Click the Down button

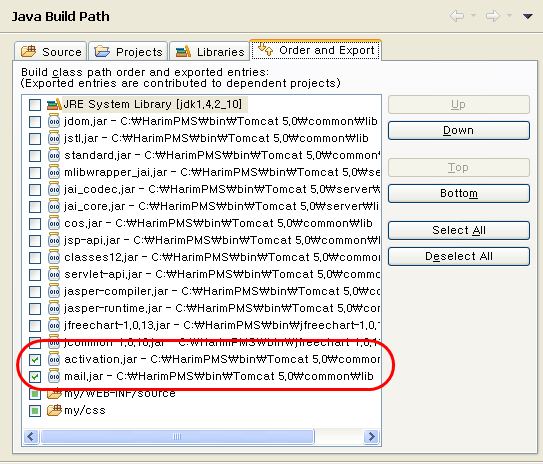click(459, 131)
